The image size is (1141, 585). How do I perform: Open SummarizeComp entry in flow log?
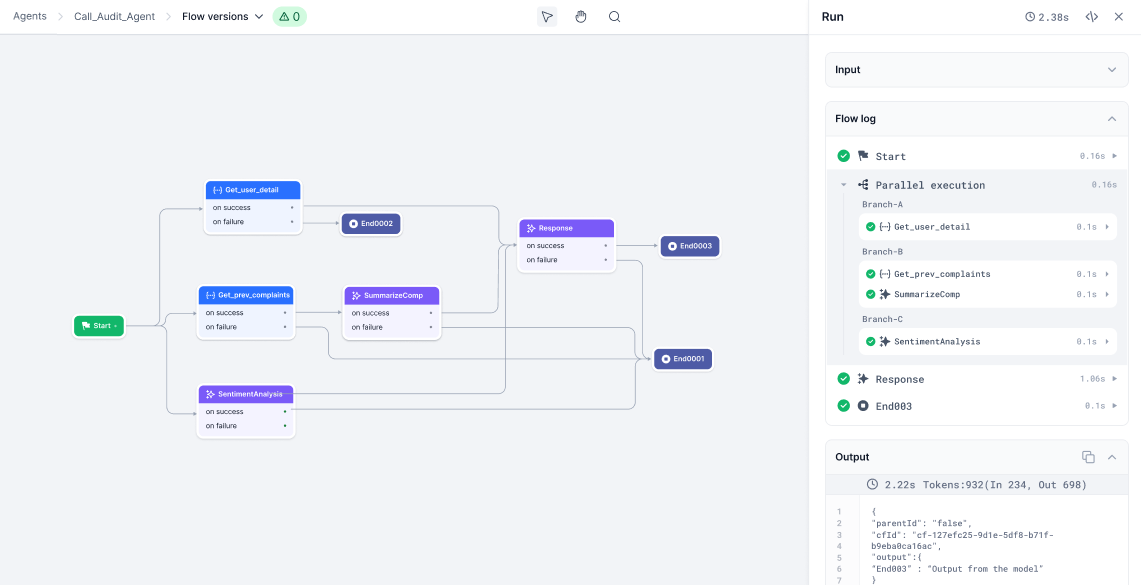tap(926, 294)
